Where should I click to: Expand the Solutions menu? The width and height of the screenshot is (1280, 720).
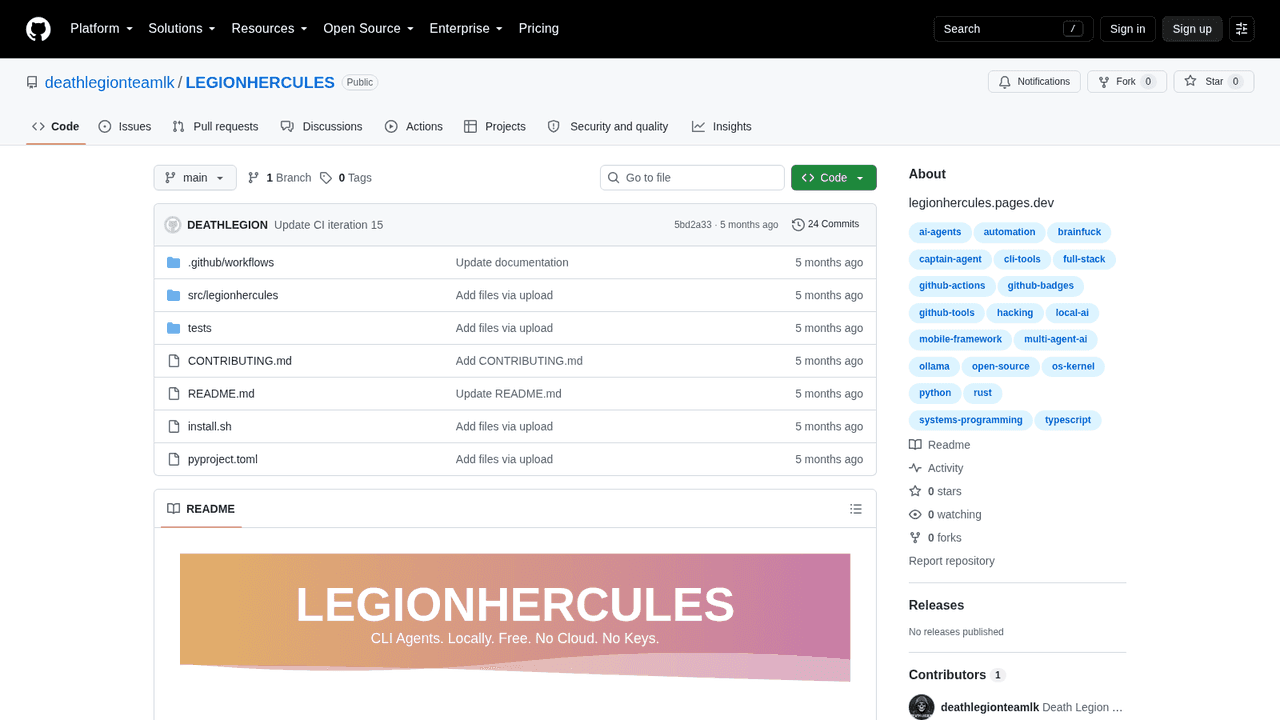click(x=182, y=29)
